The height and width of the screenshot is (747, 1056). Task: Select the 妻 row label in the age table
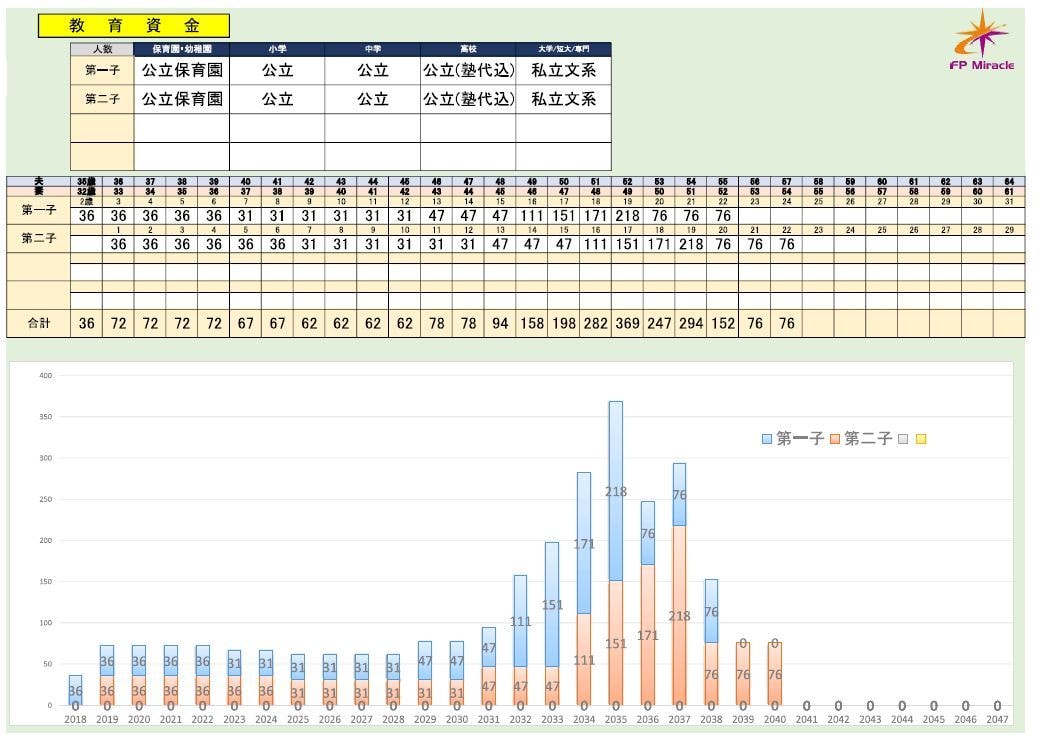point(38,191)
